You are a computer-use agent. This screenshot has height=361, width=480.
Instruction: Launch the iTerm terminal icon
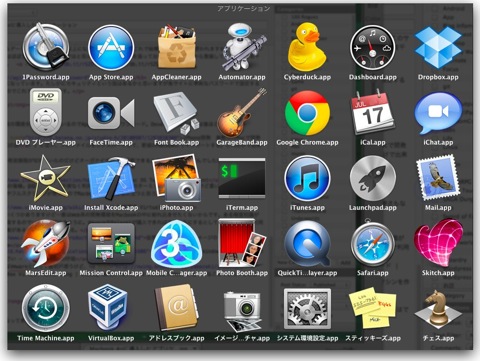[x=242, y=178]
